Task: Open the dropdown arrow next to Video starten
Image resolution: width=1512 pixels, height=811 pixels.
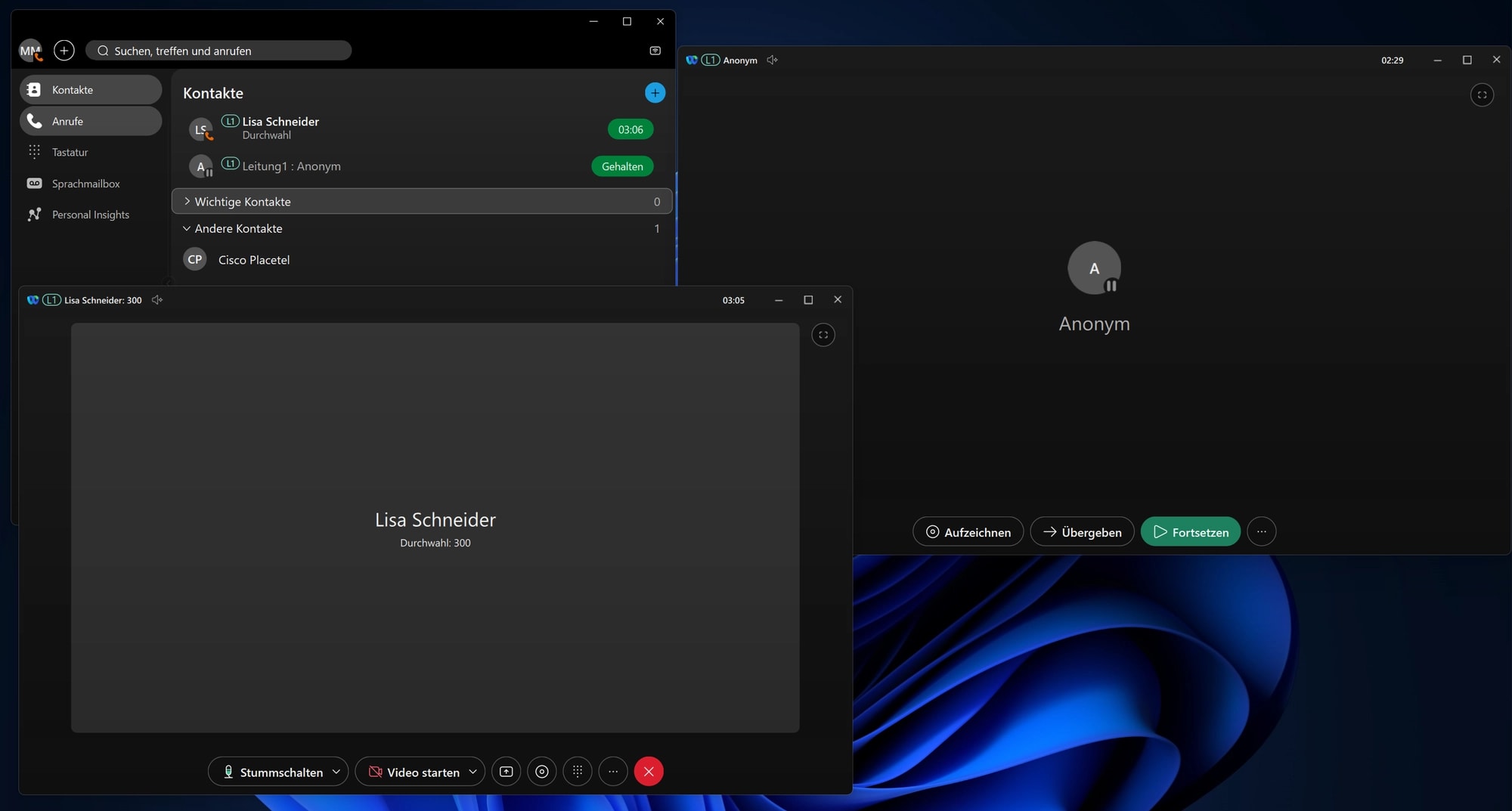Action: (x=473, y=772)
